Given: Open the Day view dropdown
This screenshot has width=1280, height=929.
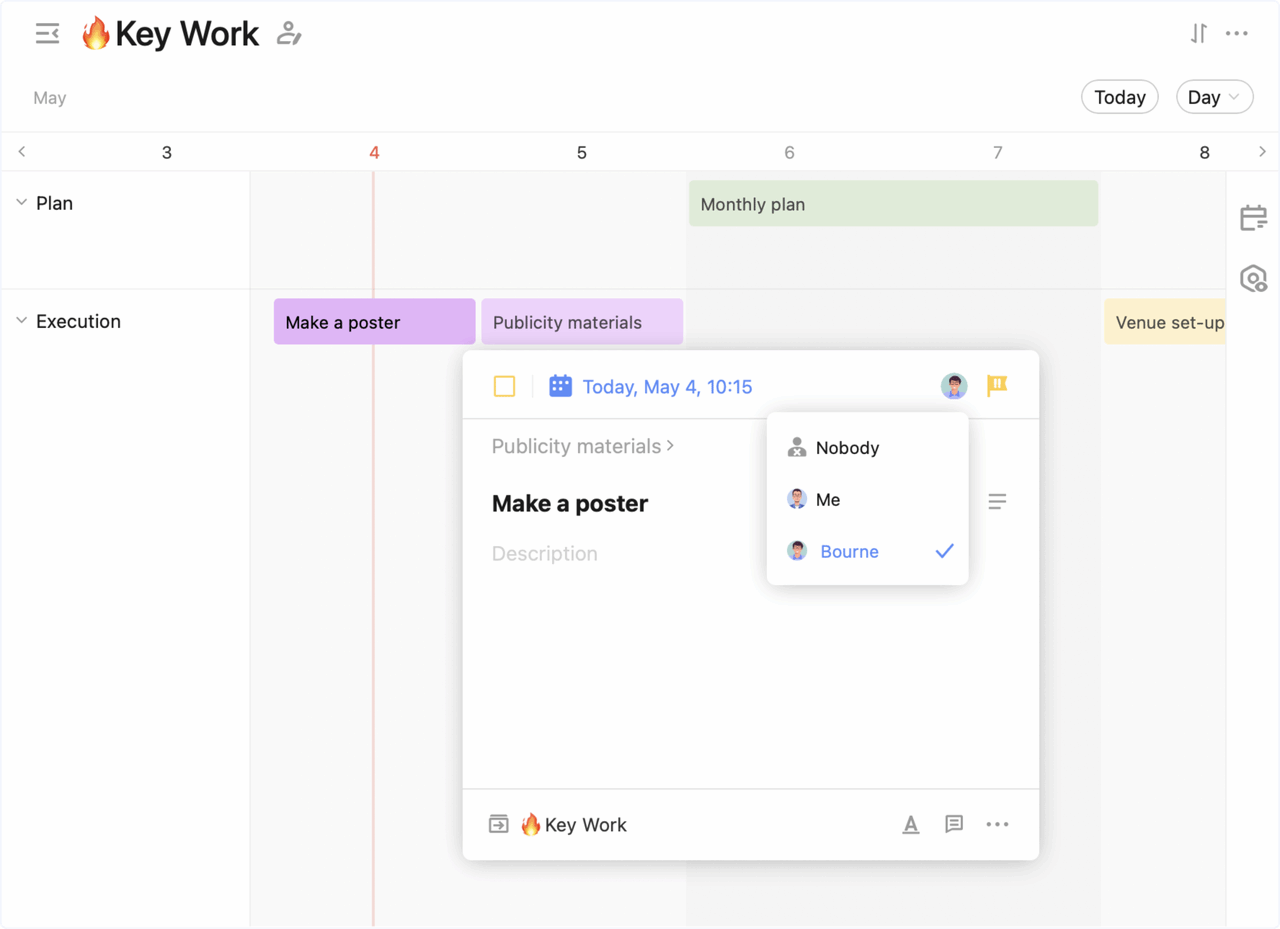Looking at the screenshot, I should point(1214,97).
